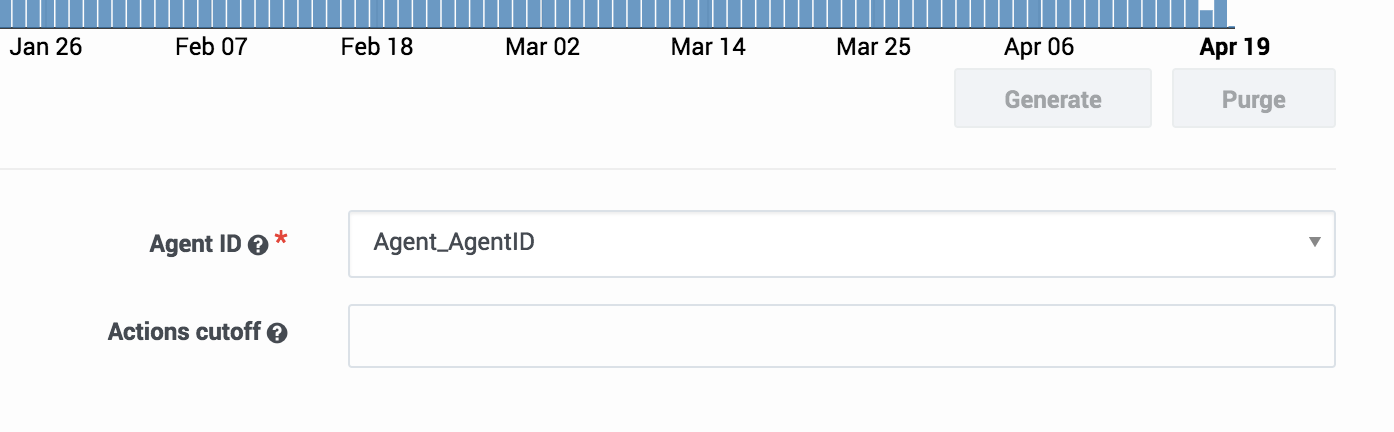Click the red required asterisk by Agent ID
1394x432 pixels.
click(281, 240)
